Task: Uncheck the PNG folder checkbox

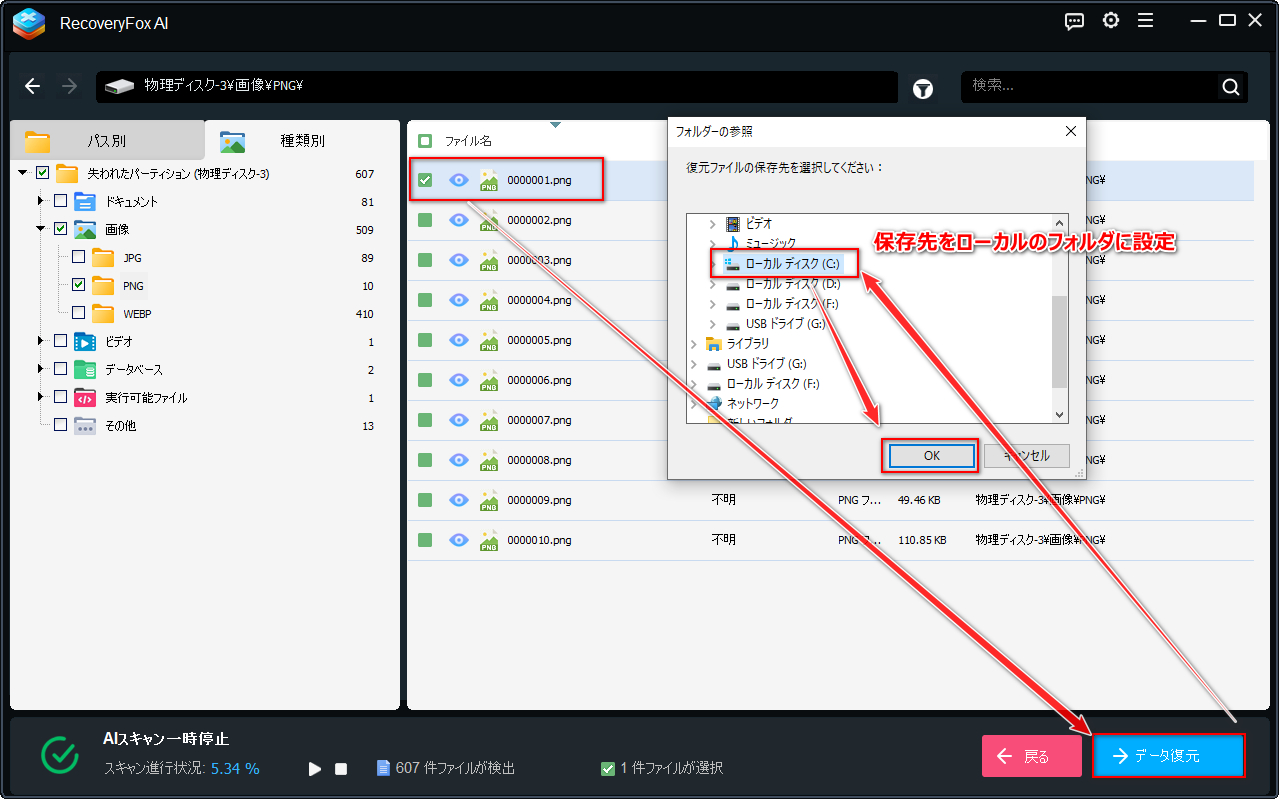Action: tap(78, 285)
